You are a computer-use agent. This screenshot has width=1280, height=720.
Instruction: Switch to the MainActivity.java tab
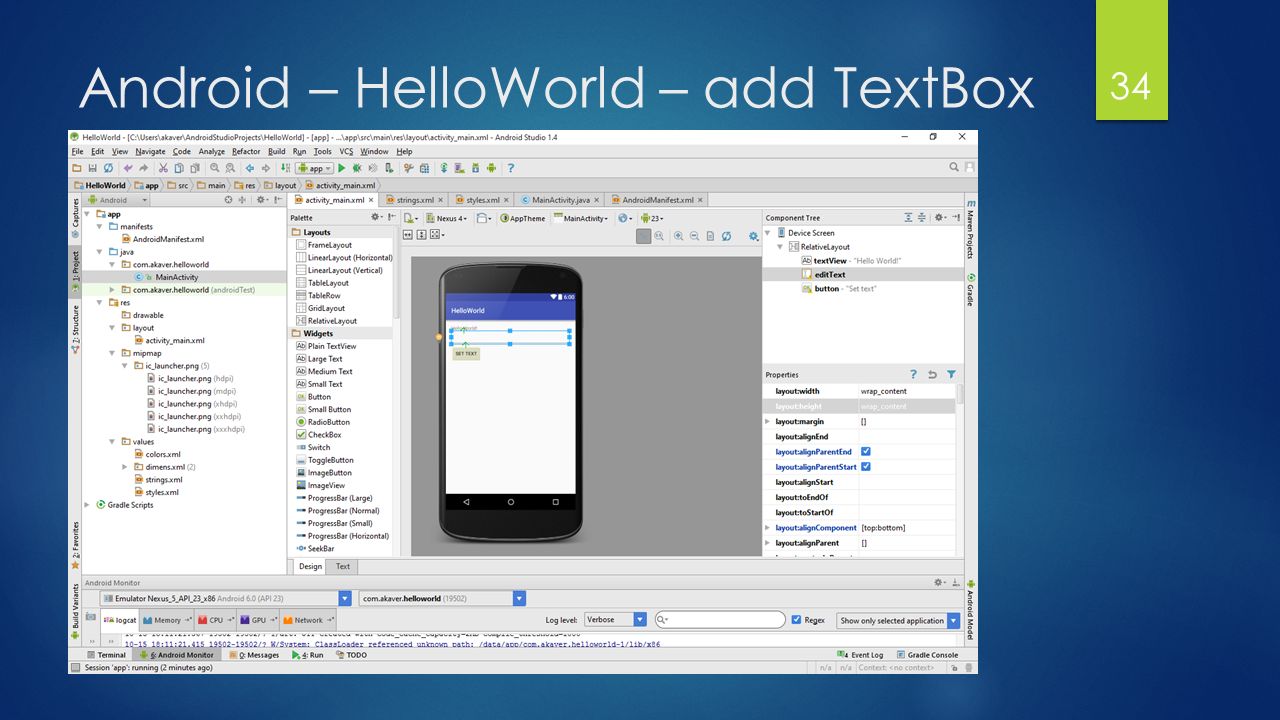coord(559,200)
